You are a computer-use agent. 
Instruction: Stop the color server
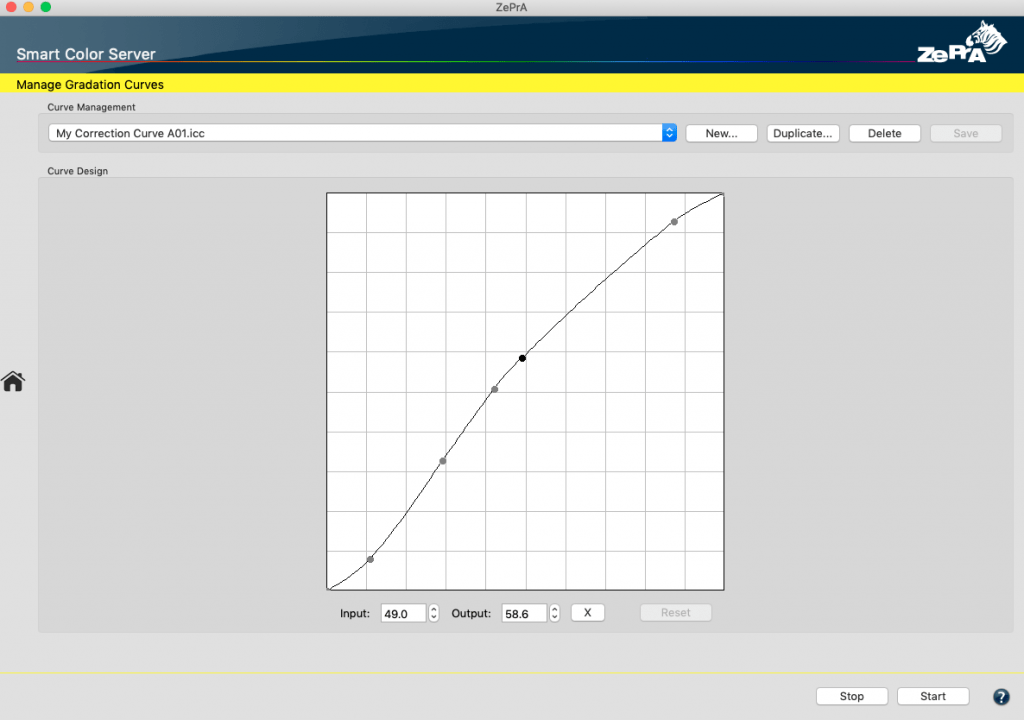coord(852,696)
